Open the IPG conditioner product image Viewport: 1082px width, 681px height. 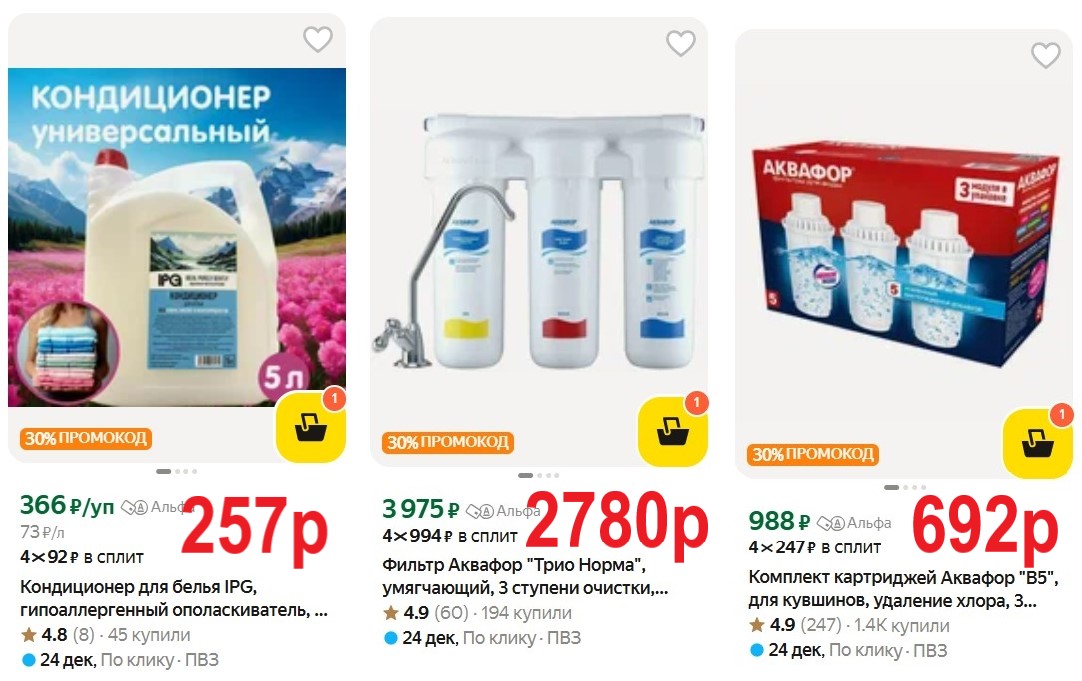(177, 237)
